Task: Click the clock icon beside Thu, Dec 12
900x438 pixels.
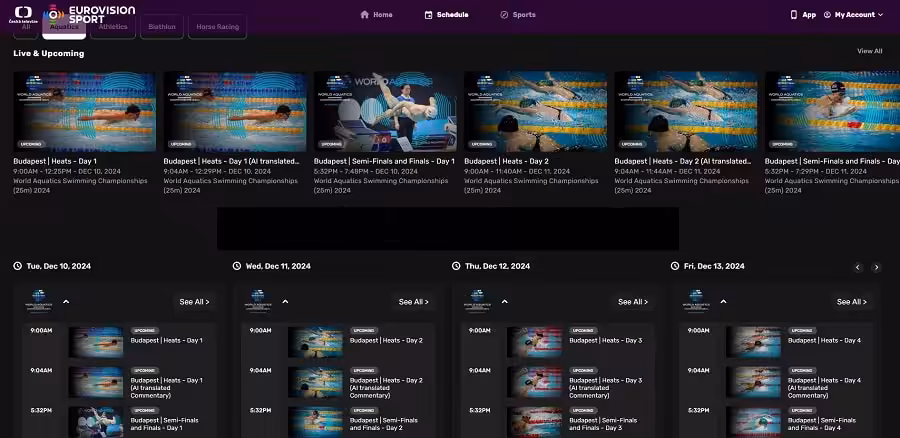Action: point(456,266)
